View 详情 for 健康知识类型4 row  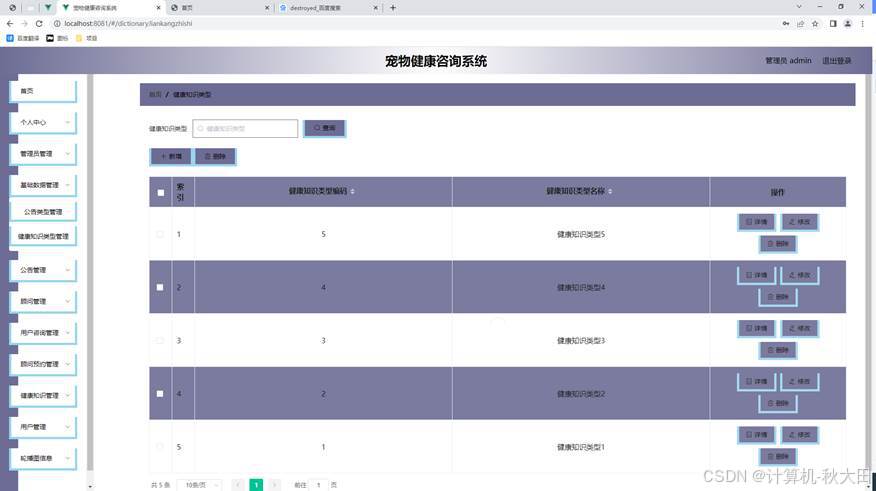[756, 275]
